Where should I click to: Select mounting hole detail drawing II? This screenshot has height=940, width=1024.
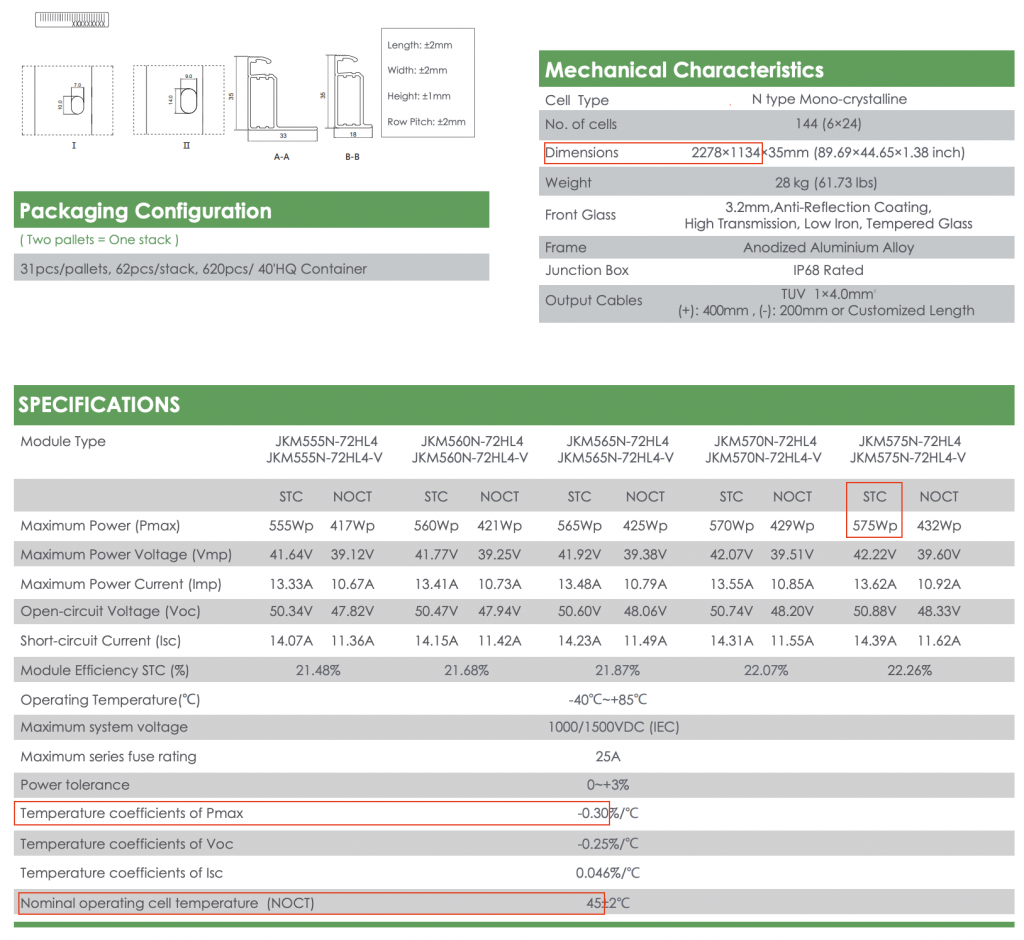pyautogui.click(x=178, y=100)
